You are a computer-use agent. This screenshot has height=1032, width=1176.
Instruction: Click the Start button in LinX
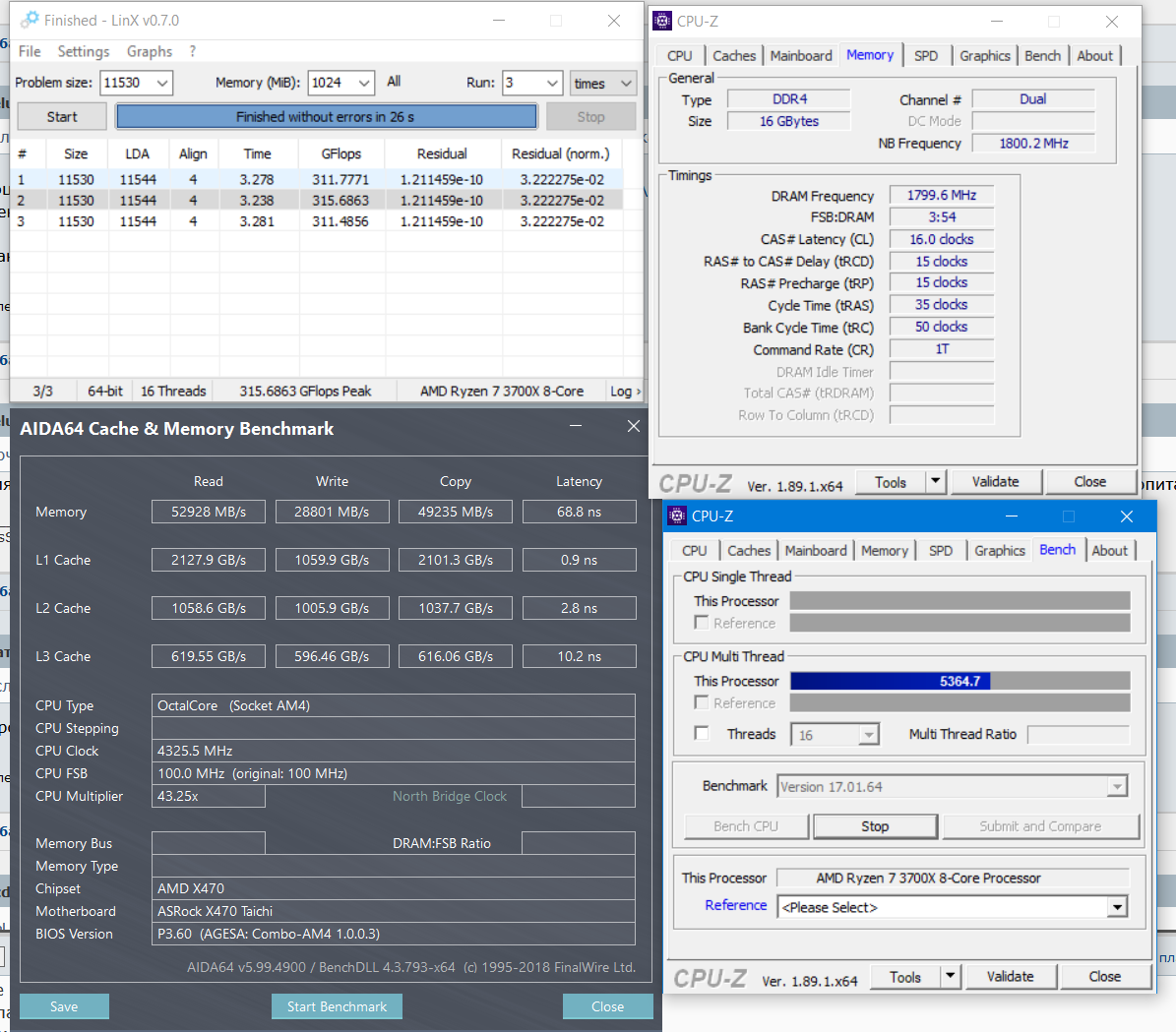tap(62, 117)
